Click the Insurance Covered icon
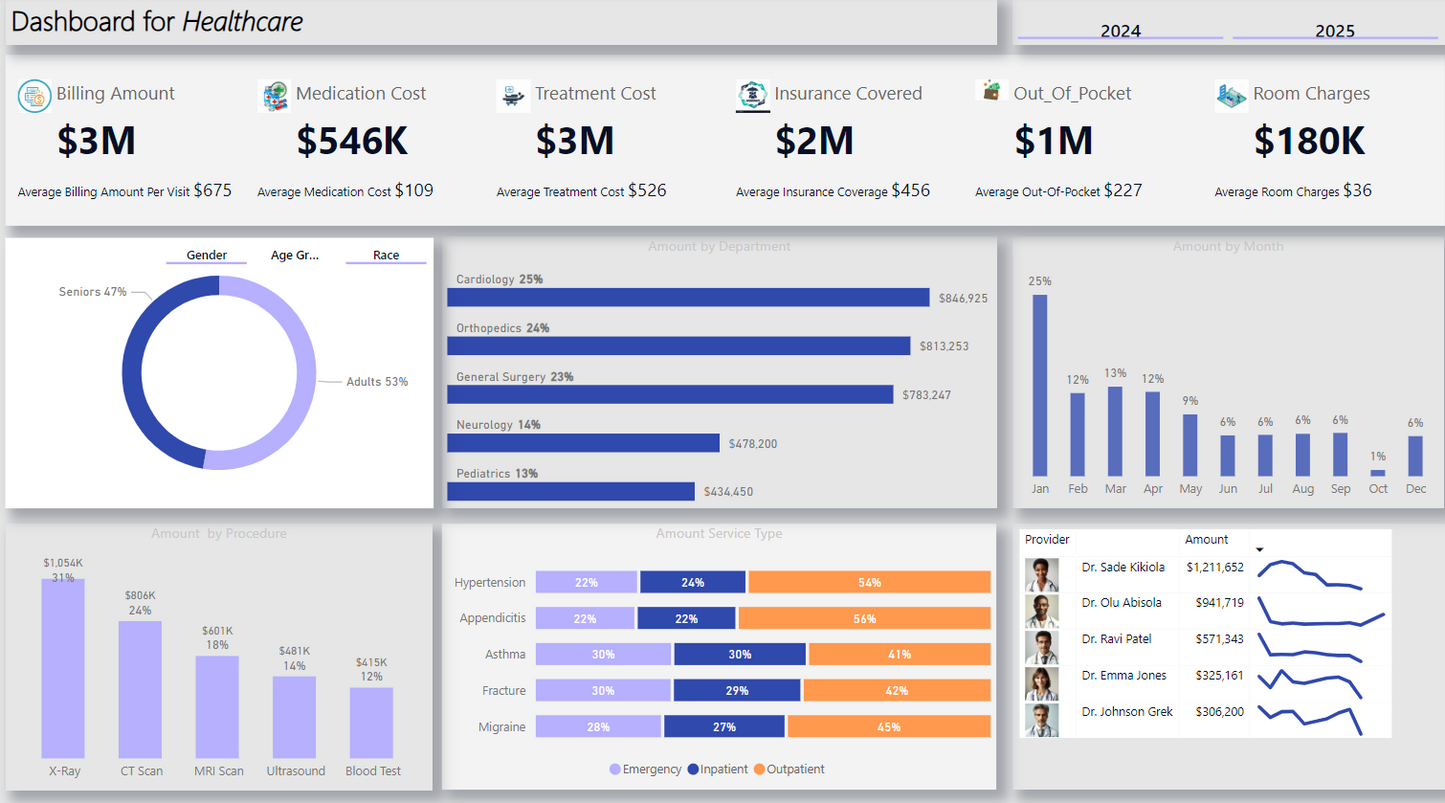This screenshot has height=803, width=1445. tap(752, 95)
